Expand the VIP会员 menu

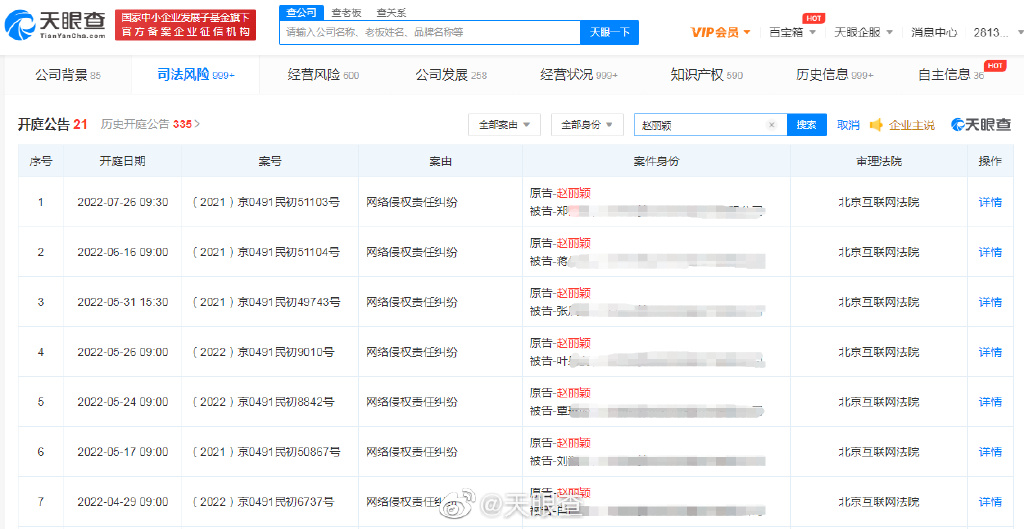tap(720, 32)
